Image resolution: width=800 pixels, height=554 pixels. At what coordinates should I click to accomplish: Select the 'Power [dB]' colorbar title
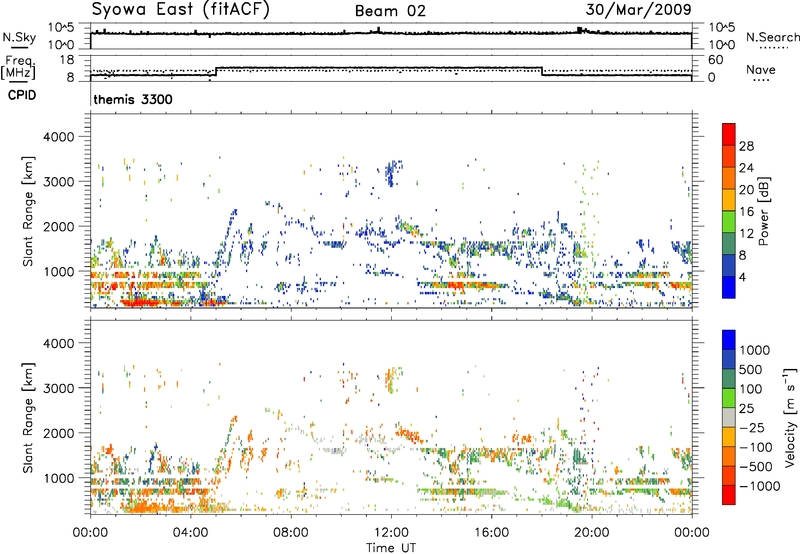(x=763, y=211)
